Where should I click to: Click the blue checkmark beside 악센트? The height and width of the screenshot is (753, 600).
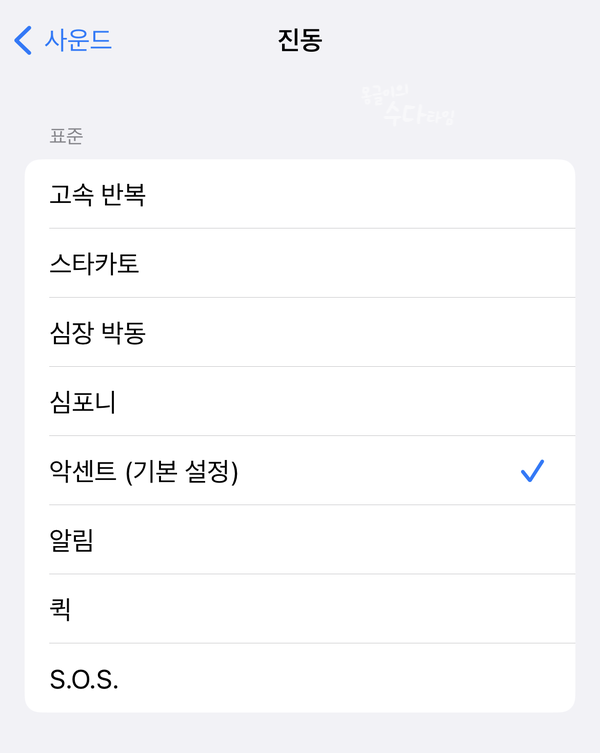[x=532, y=471]
